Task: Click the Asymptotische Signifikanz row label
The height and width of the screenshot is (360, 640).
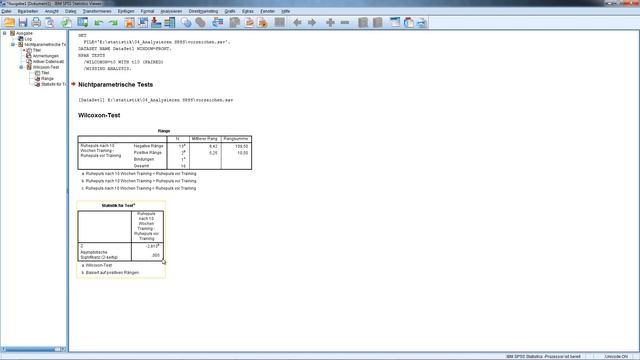Action: 99,255
